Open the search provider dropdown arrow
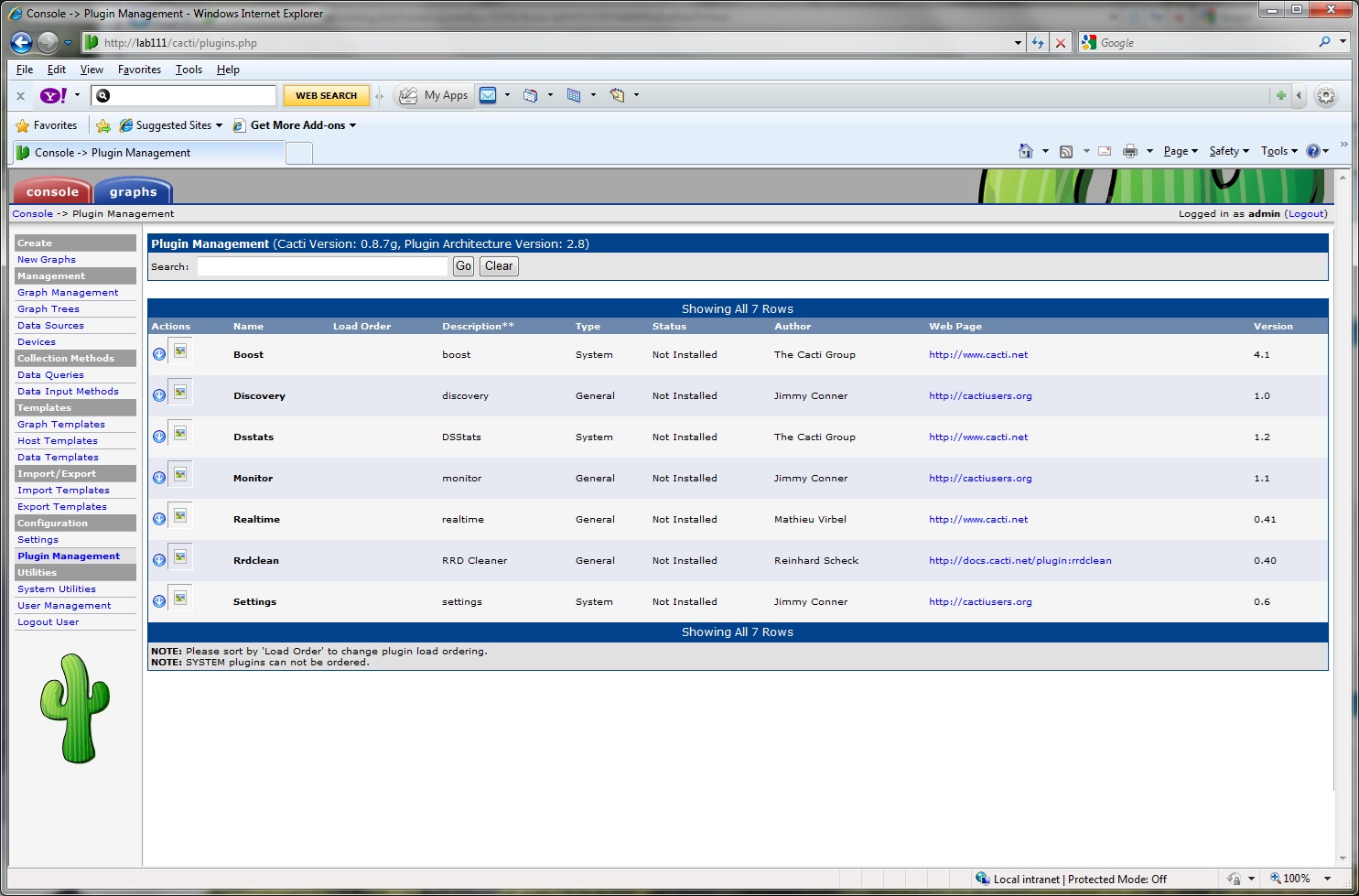Screen dimensions: 1359x896 point(1343,42)
